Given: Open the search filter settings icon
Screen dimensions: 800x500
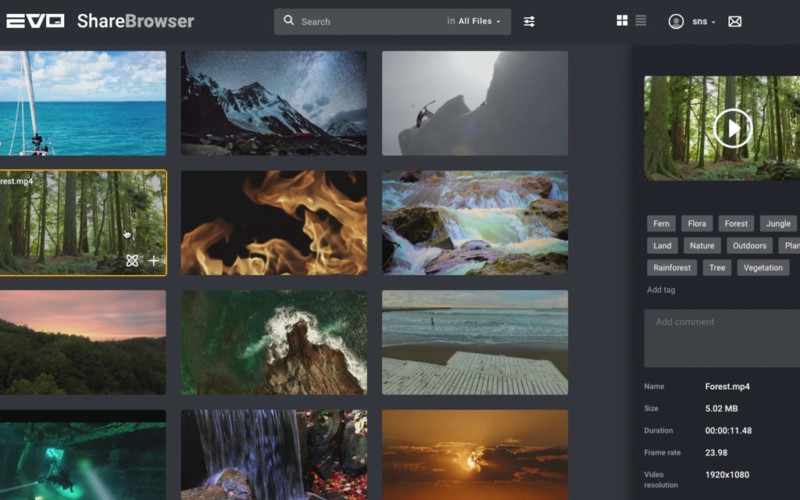Looking at the screenshot, I should [x=529, y=21].
